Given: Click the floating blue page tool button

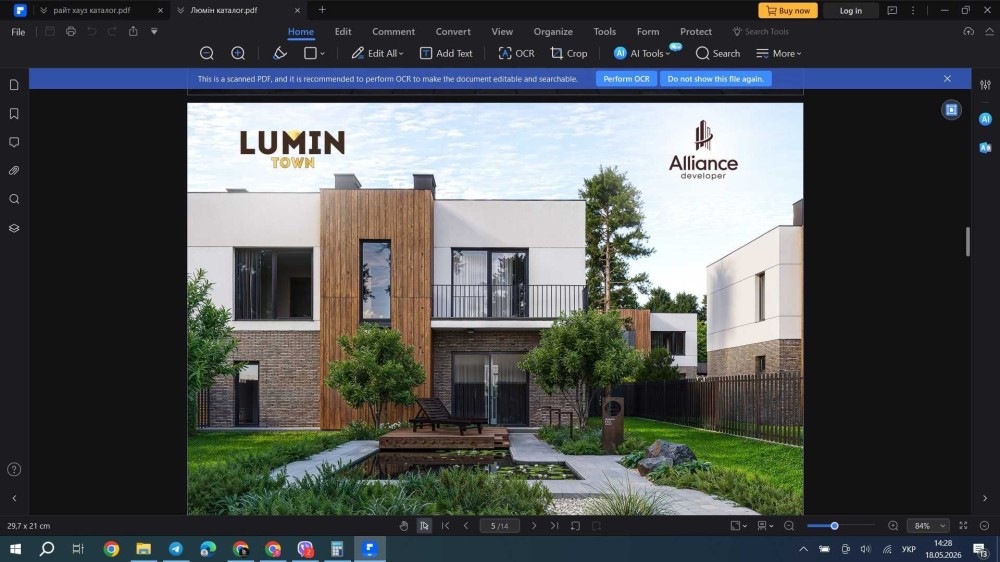Looking at the screenshot, I should (951, 110).
